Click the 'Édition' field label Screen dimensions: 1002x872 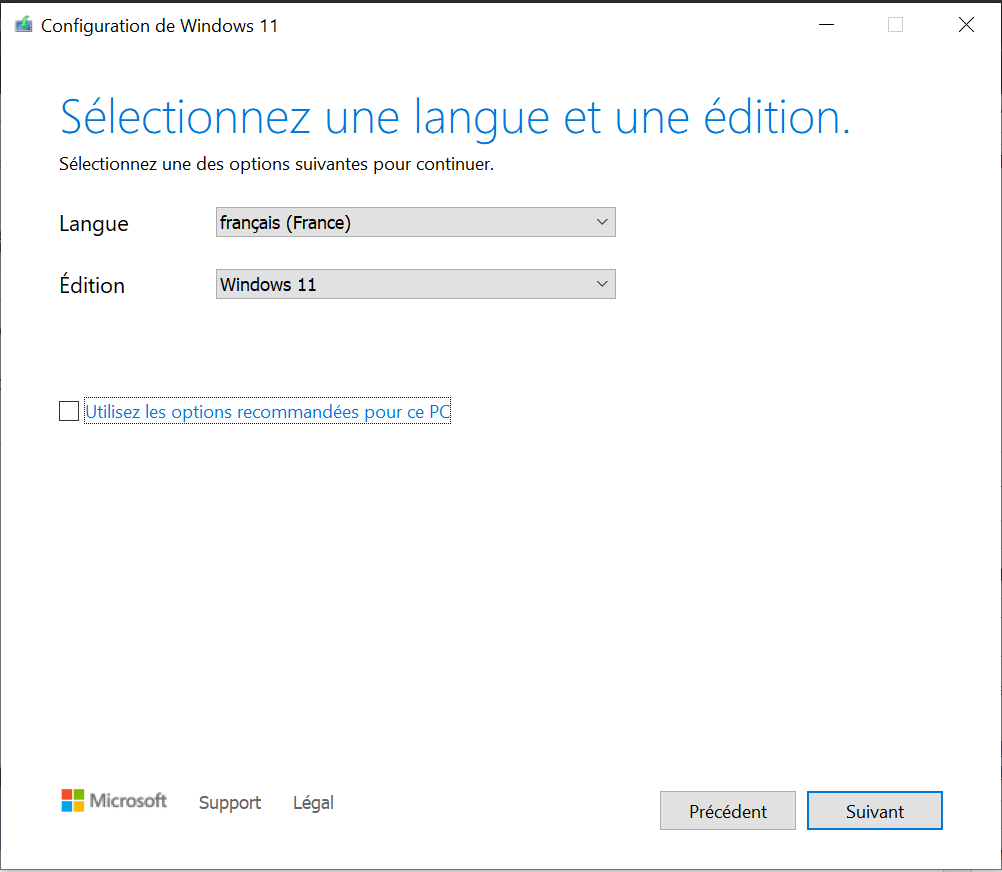pos(92,284)
